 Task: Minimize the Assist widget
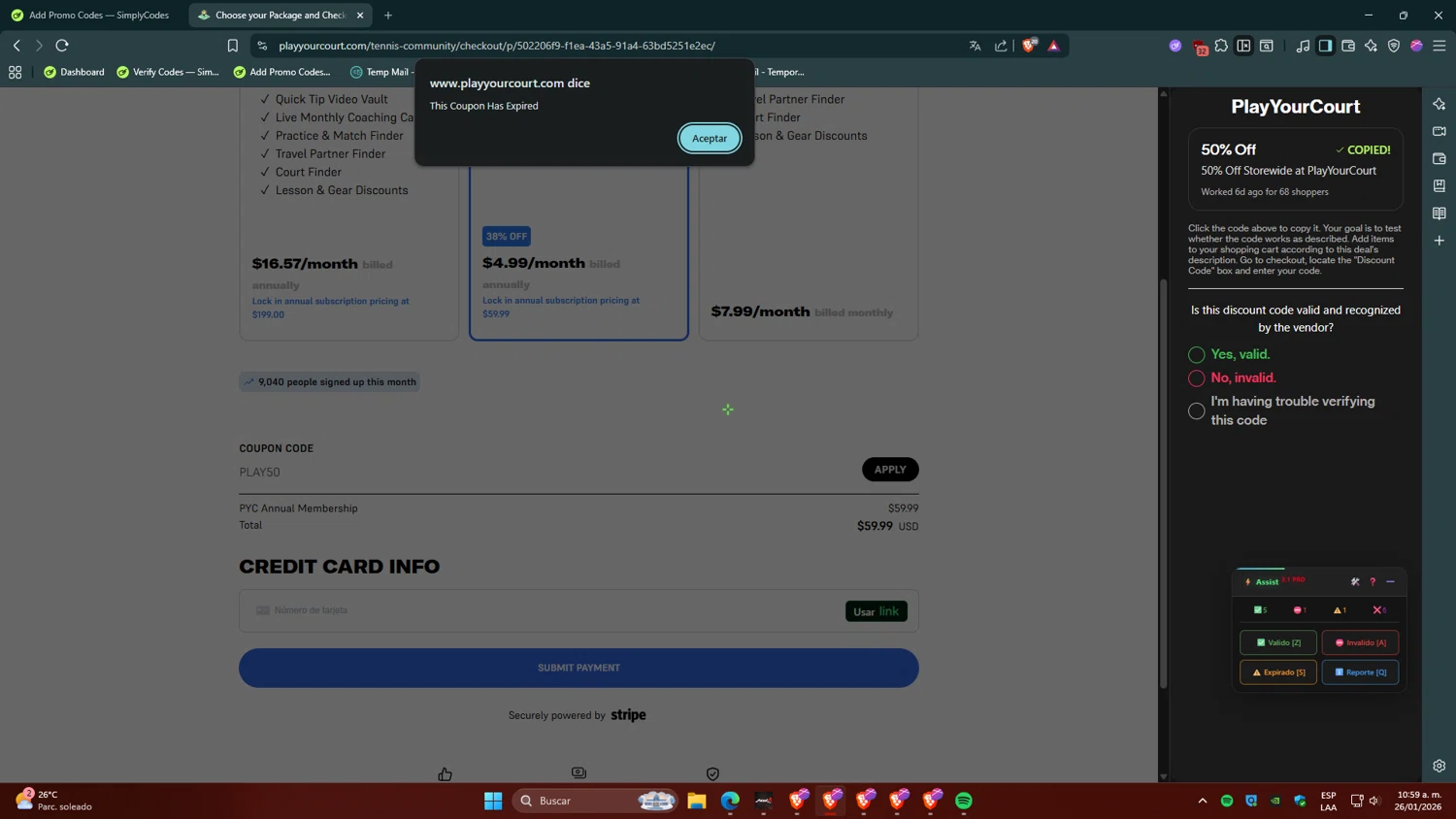[x=1390, y=582]
